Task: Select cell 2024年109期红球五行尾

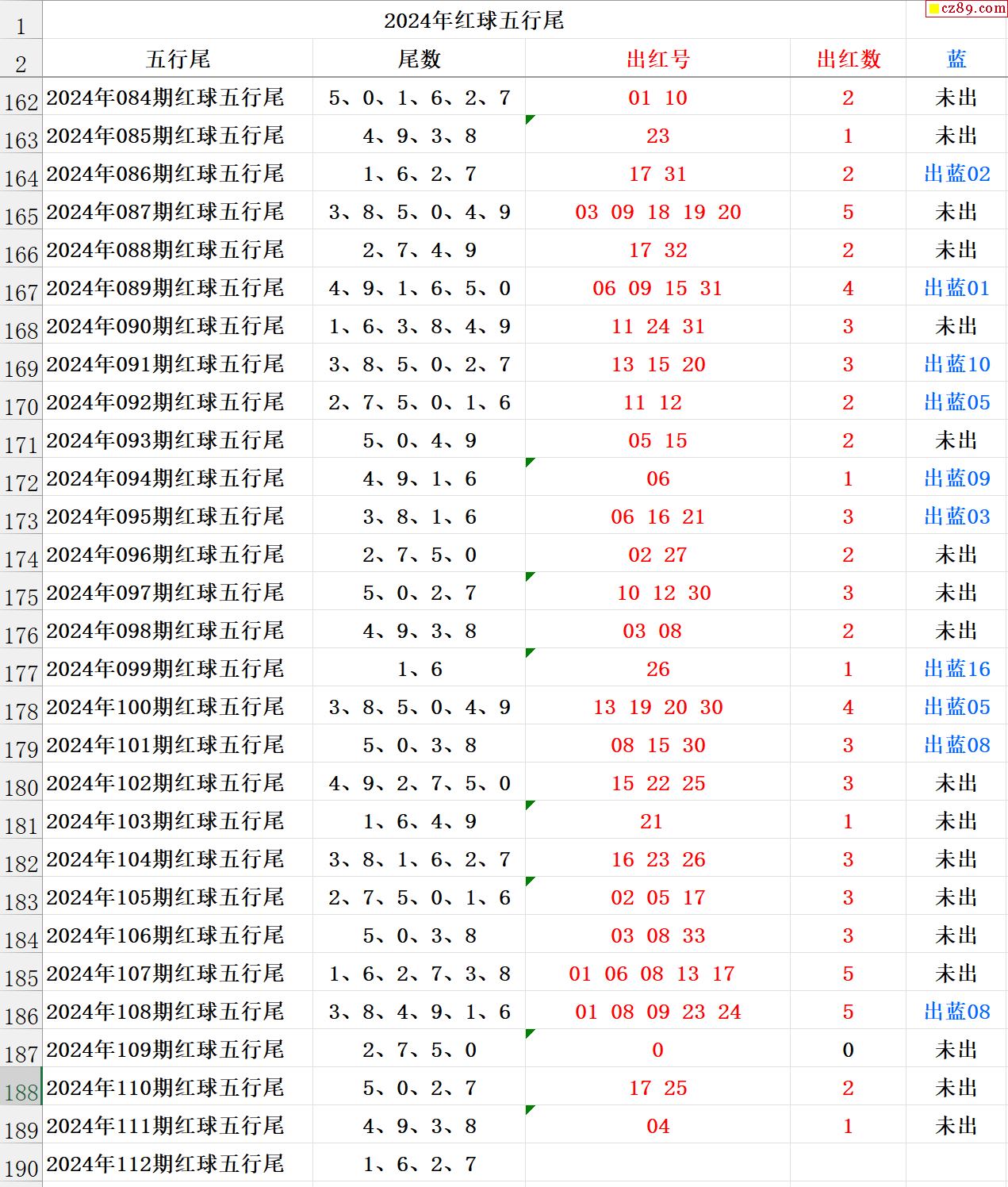Action: [x=178, y=1049]
